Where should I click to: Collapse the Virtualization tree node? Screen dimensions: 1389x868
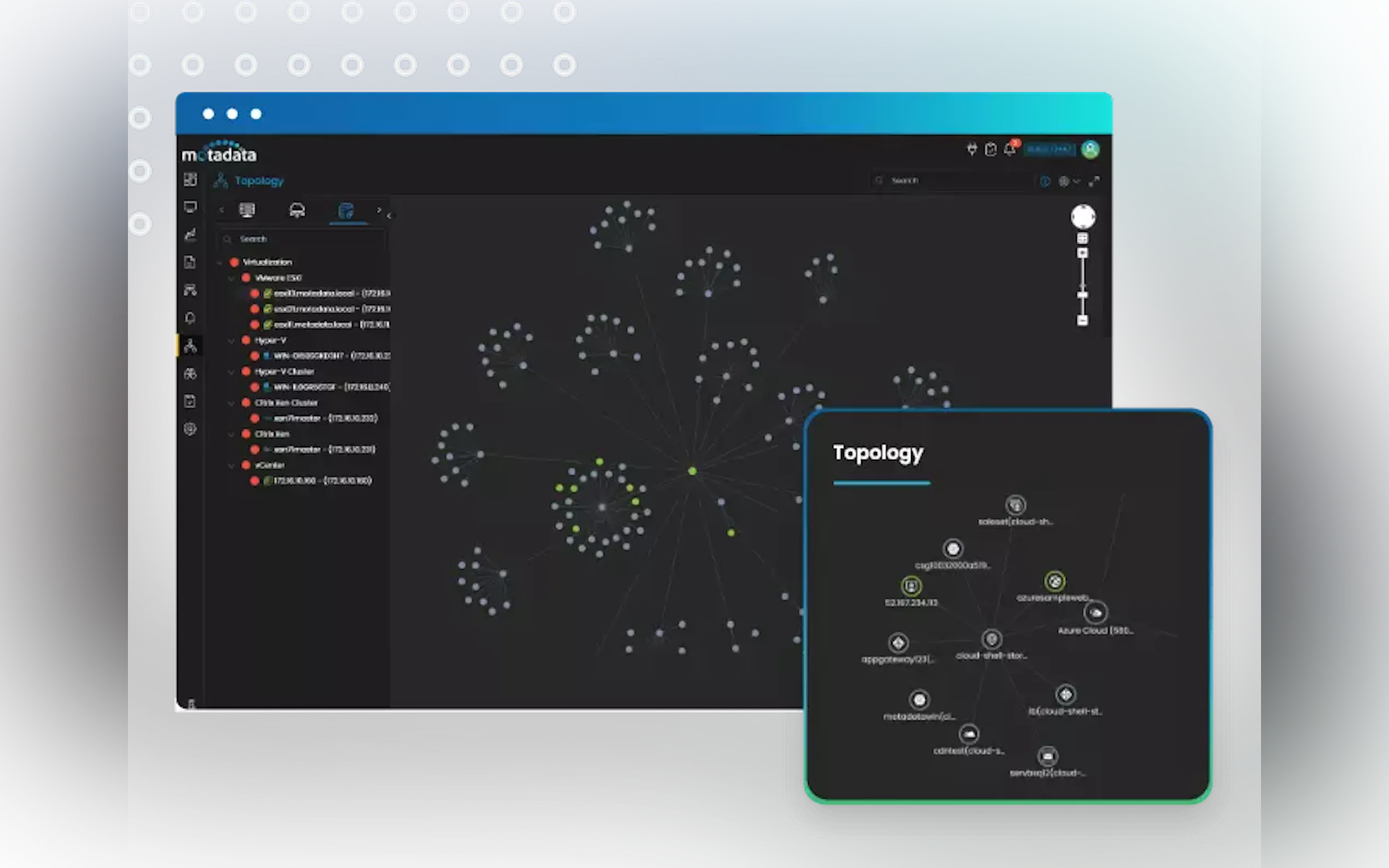[x=220, y=262]
